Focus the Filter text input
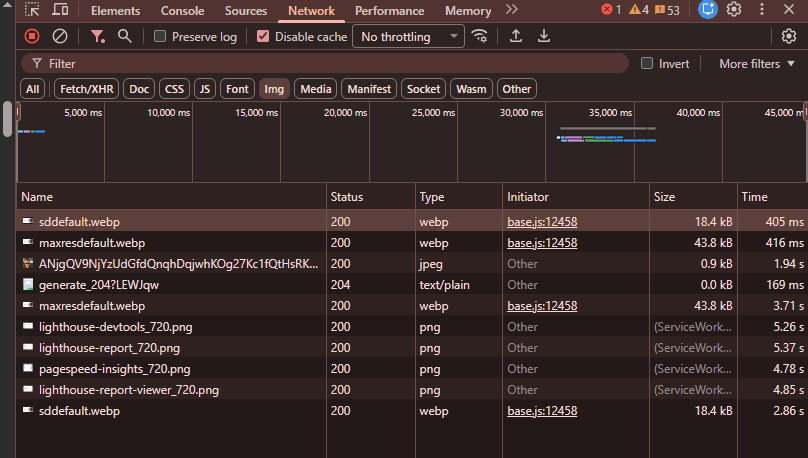Image resolution: width=808 pixels, height=458 pixels. (x=325, y=63)
